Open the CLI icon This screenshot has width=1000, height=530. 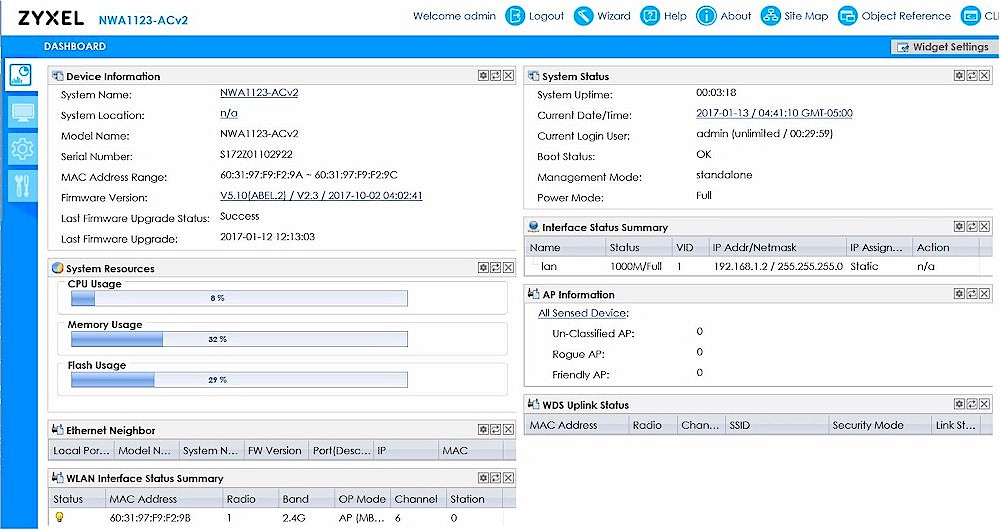click(970, 16)
